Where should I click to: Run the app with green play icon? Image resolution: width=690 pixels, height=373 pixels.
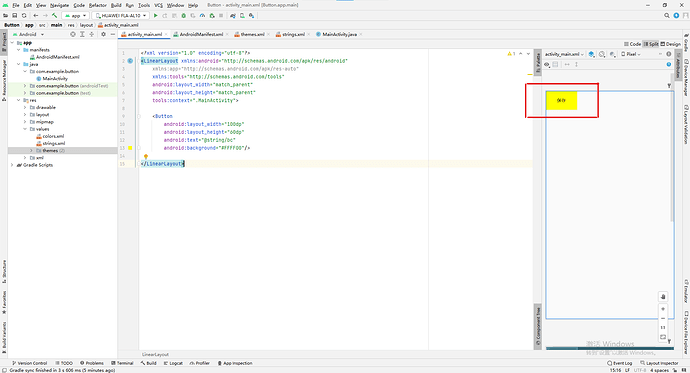click(x=155, y=15)
